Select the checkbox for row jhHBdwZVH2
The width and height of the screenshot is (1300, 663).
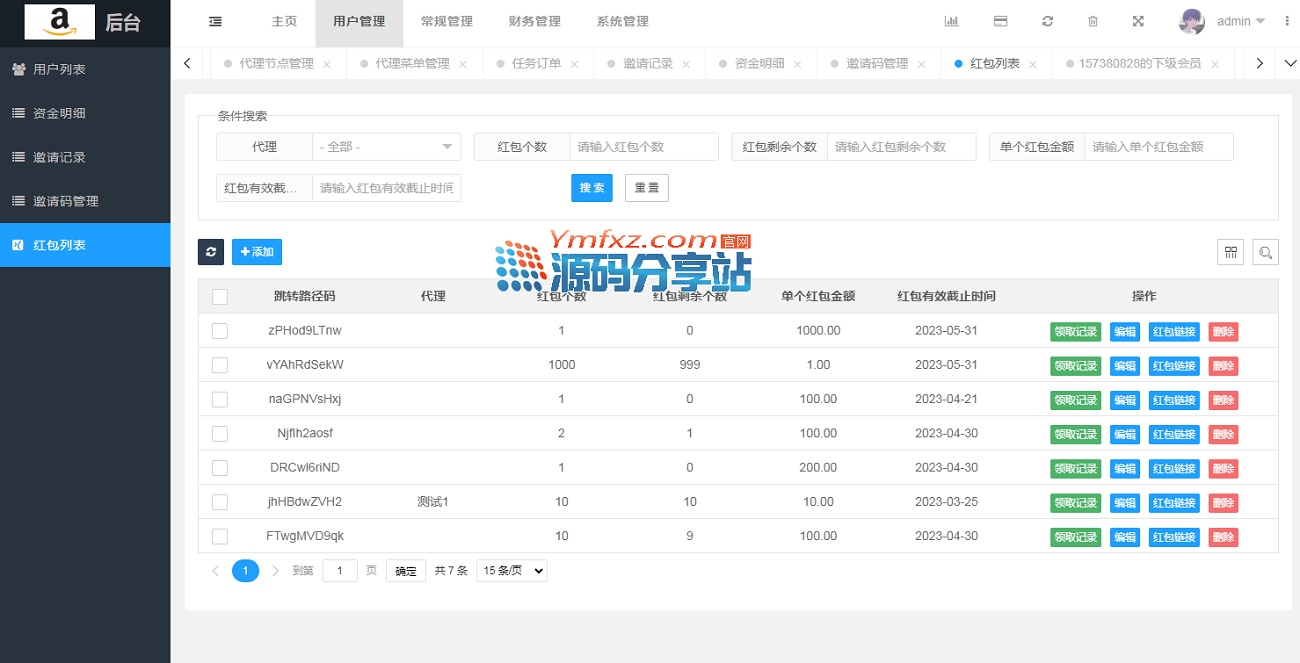[x=220, y=502]
